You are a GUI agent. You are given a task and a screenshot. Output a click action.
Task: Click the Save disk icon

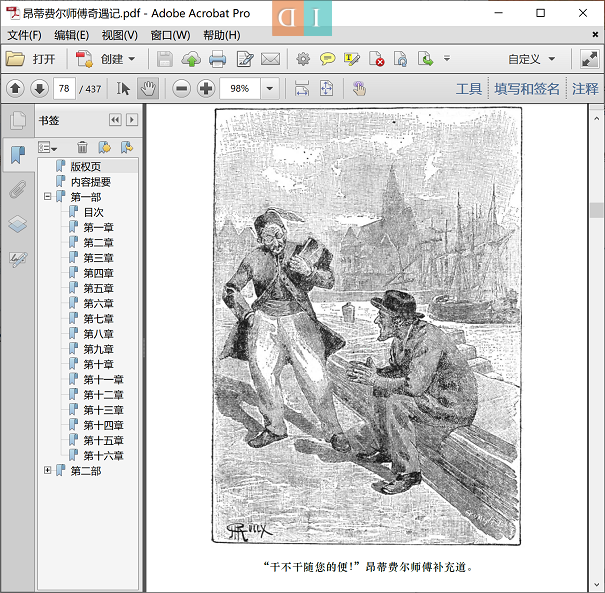165,59
